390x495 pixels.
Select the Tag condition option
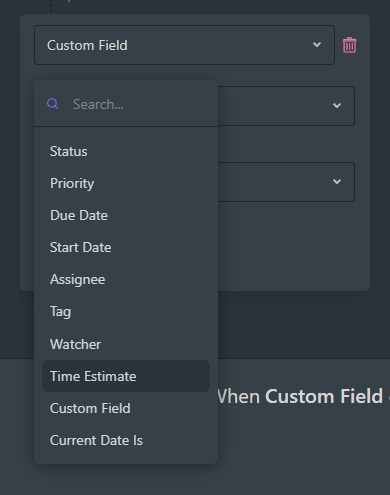point(126,312)
